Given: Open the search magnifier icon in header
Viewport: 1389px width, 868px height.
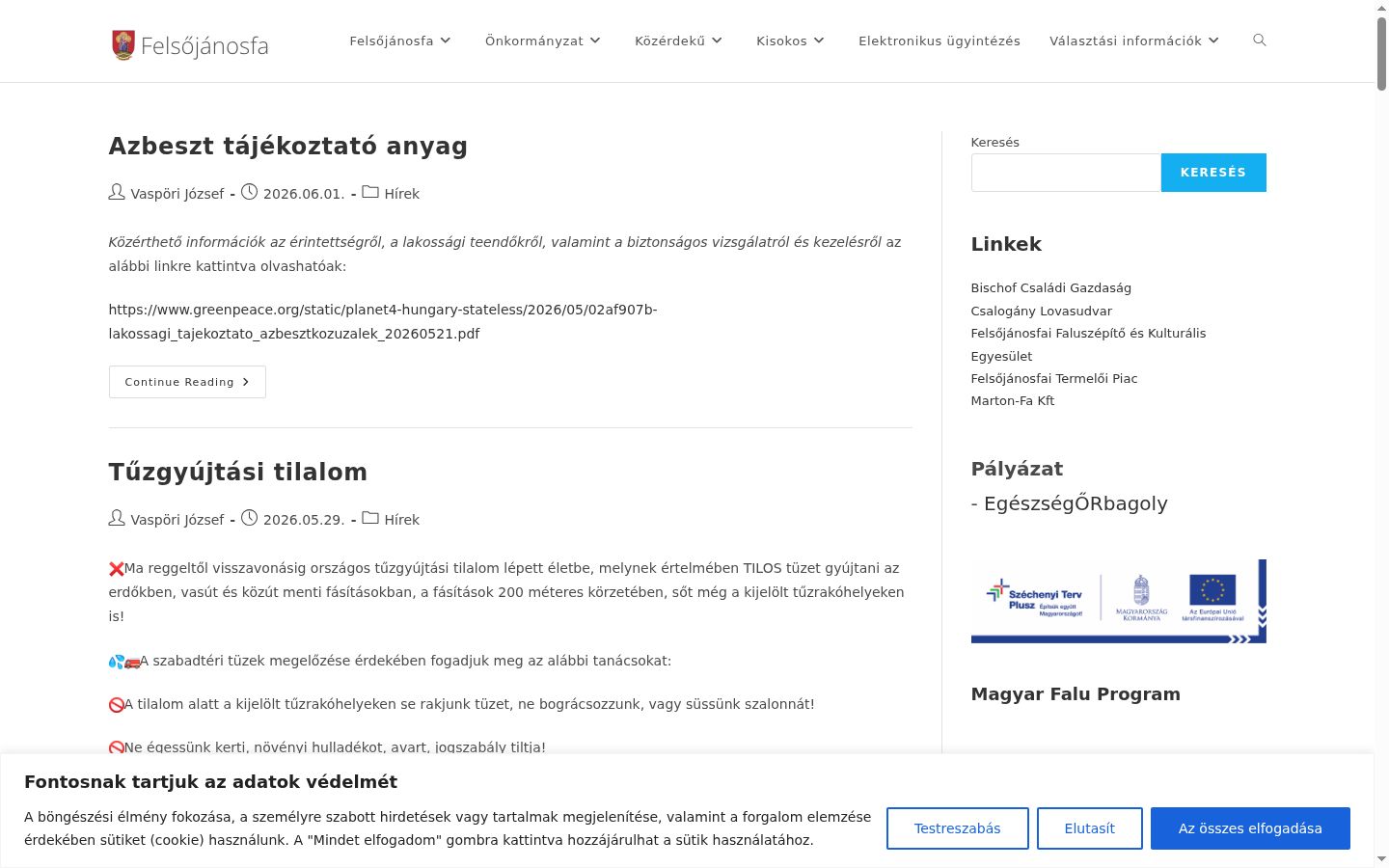Looking at the screenshot, I should (1259, 41).
